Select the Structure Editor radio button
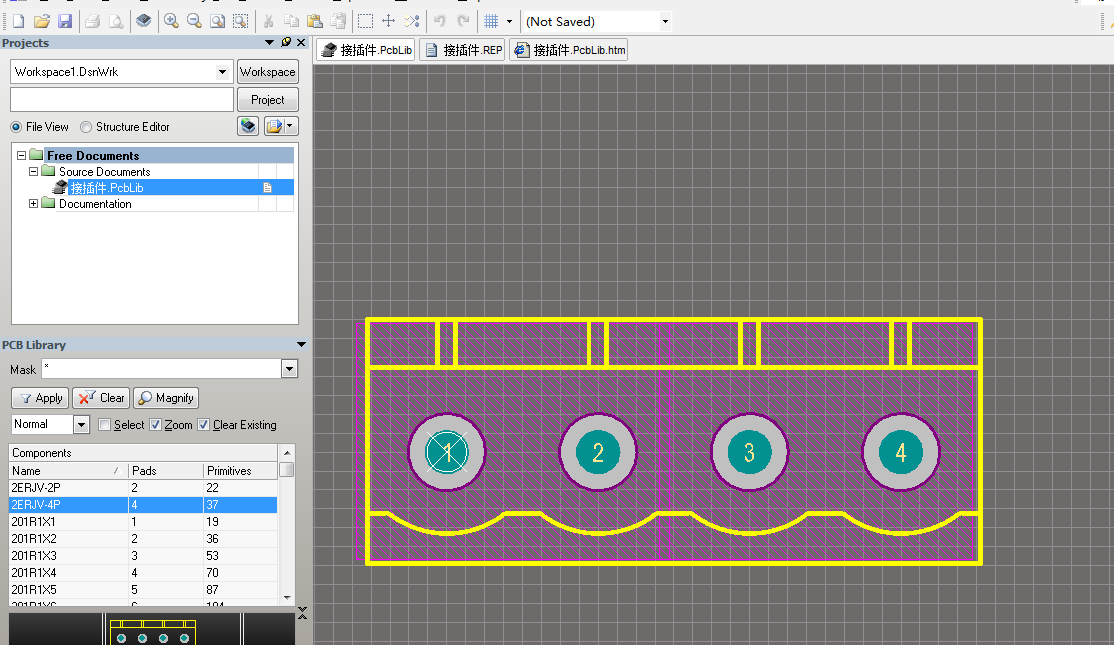The image size is (1114, 645). point(86,127)
